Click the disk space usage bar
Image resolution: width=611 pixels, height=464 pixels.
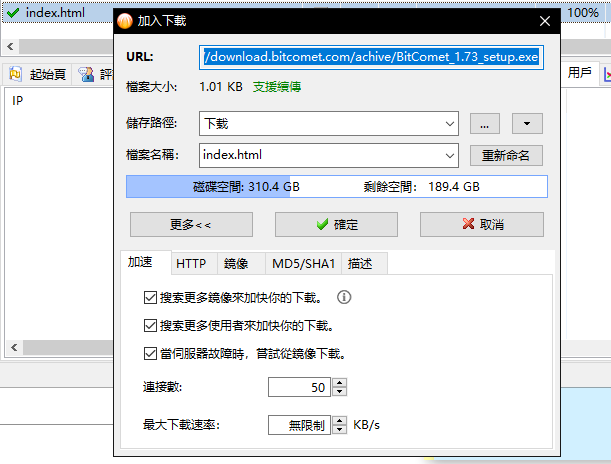click(x=336, y=187)
